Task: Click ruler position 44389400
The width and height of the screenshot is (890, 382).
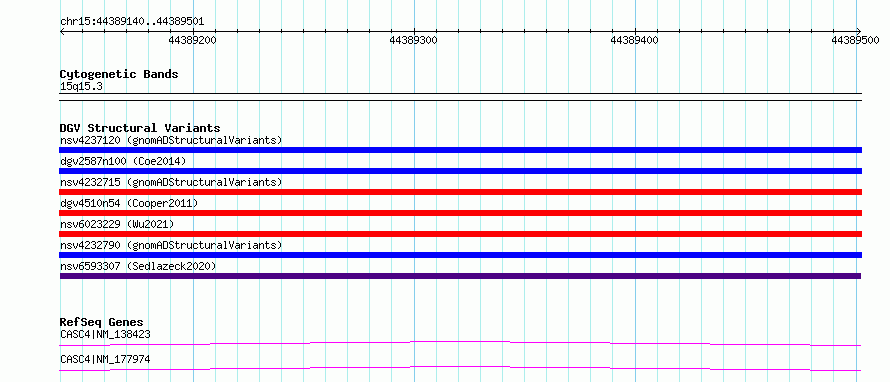Action: coord(635,40)
